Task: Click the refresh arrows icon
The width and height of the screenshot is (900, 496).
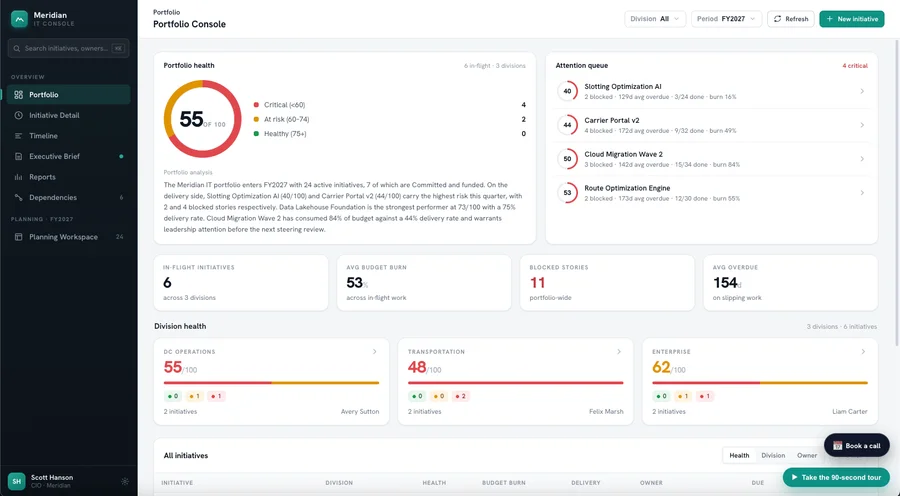Action: pyautogui.click(x=778, y=19)
